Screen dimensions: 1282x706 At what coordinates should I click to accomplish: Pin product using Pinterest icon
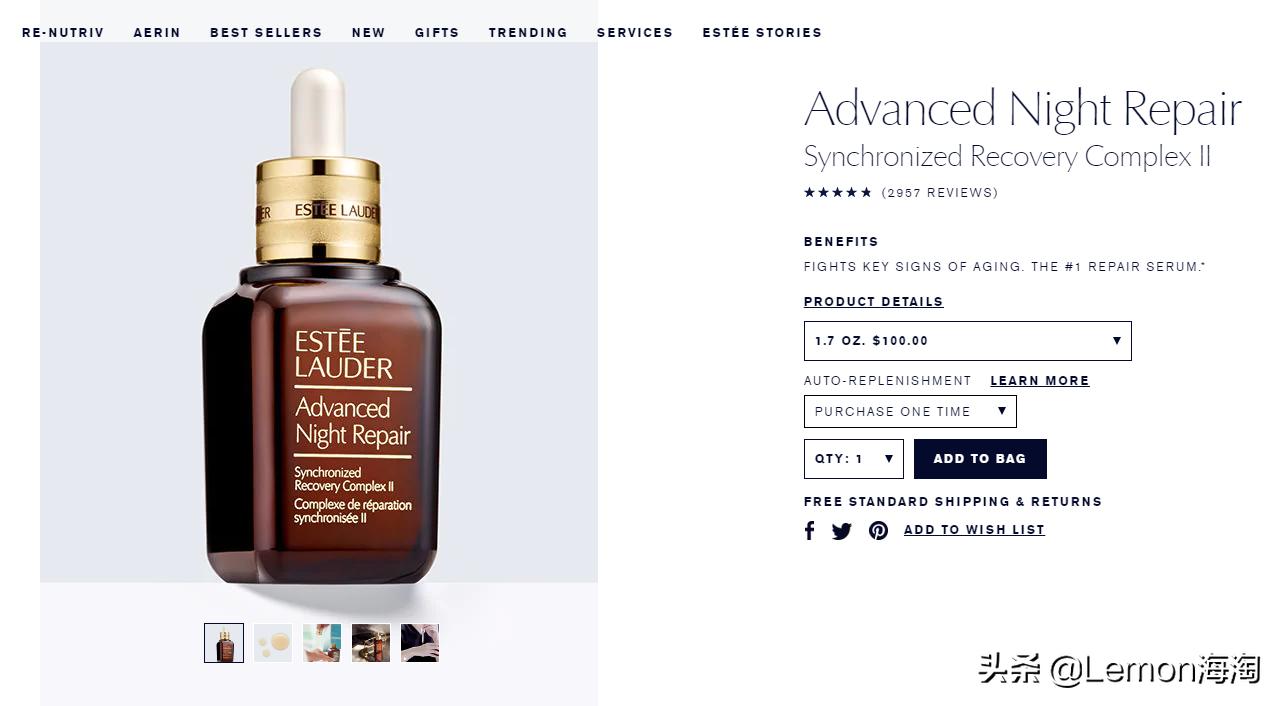click(x=878, y=531)
